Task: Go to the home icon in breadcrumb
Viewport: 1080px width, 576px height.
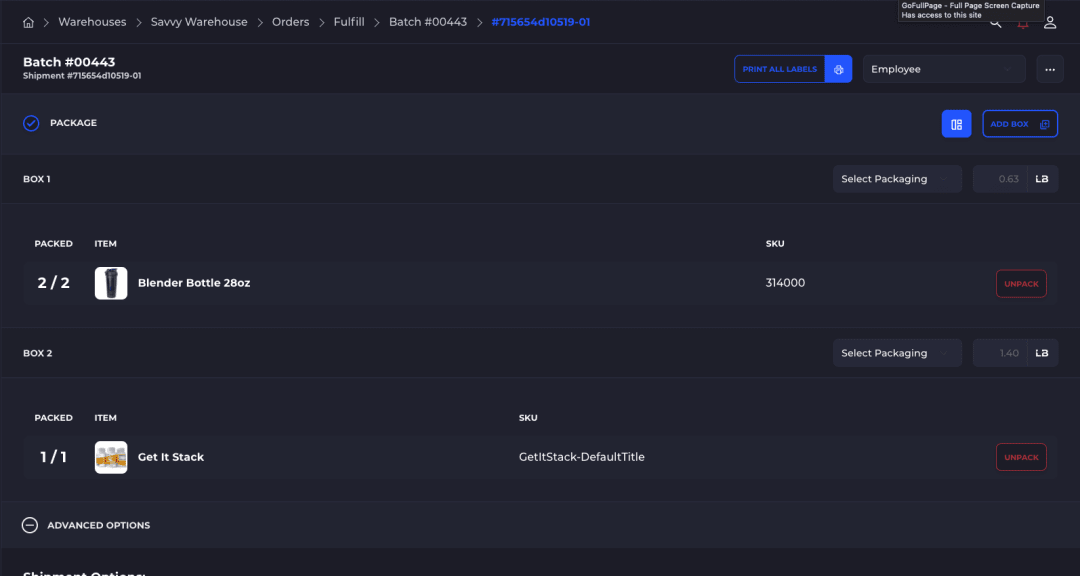Action: (x=28, y=23)
